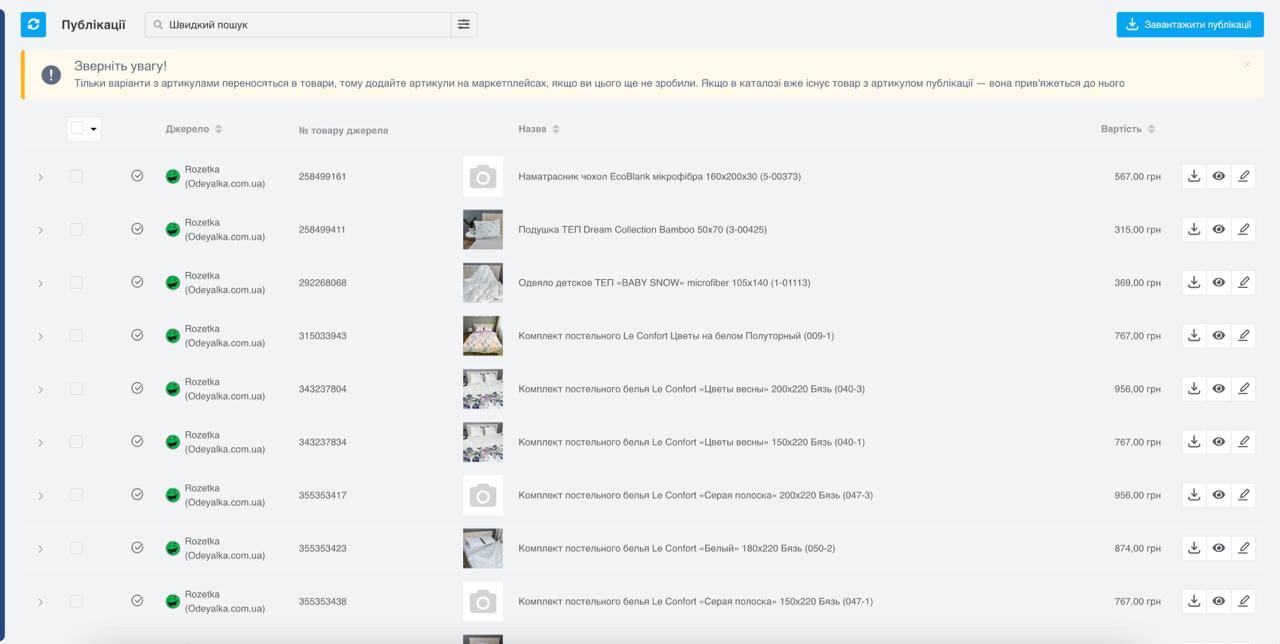Select the row checkbox for item 343237804

point(76,389)
